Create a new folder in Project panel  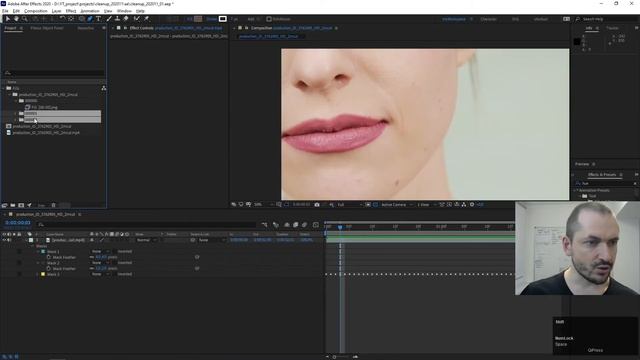13,205
